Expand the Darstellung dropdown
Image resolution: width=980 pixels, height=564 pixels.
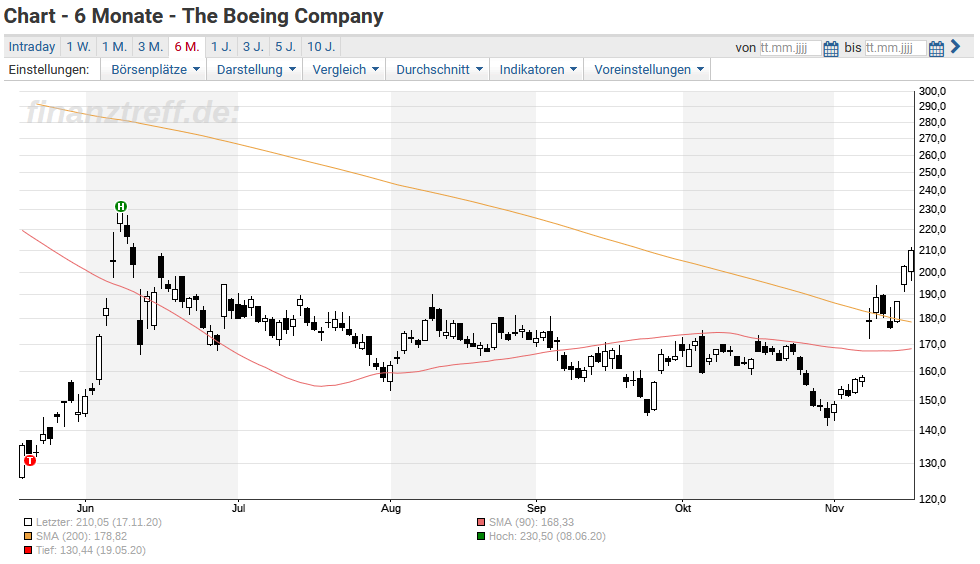(x=256, y=69)
